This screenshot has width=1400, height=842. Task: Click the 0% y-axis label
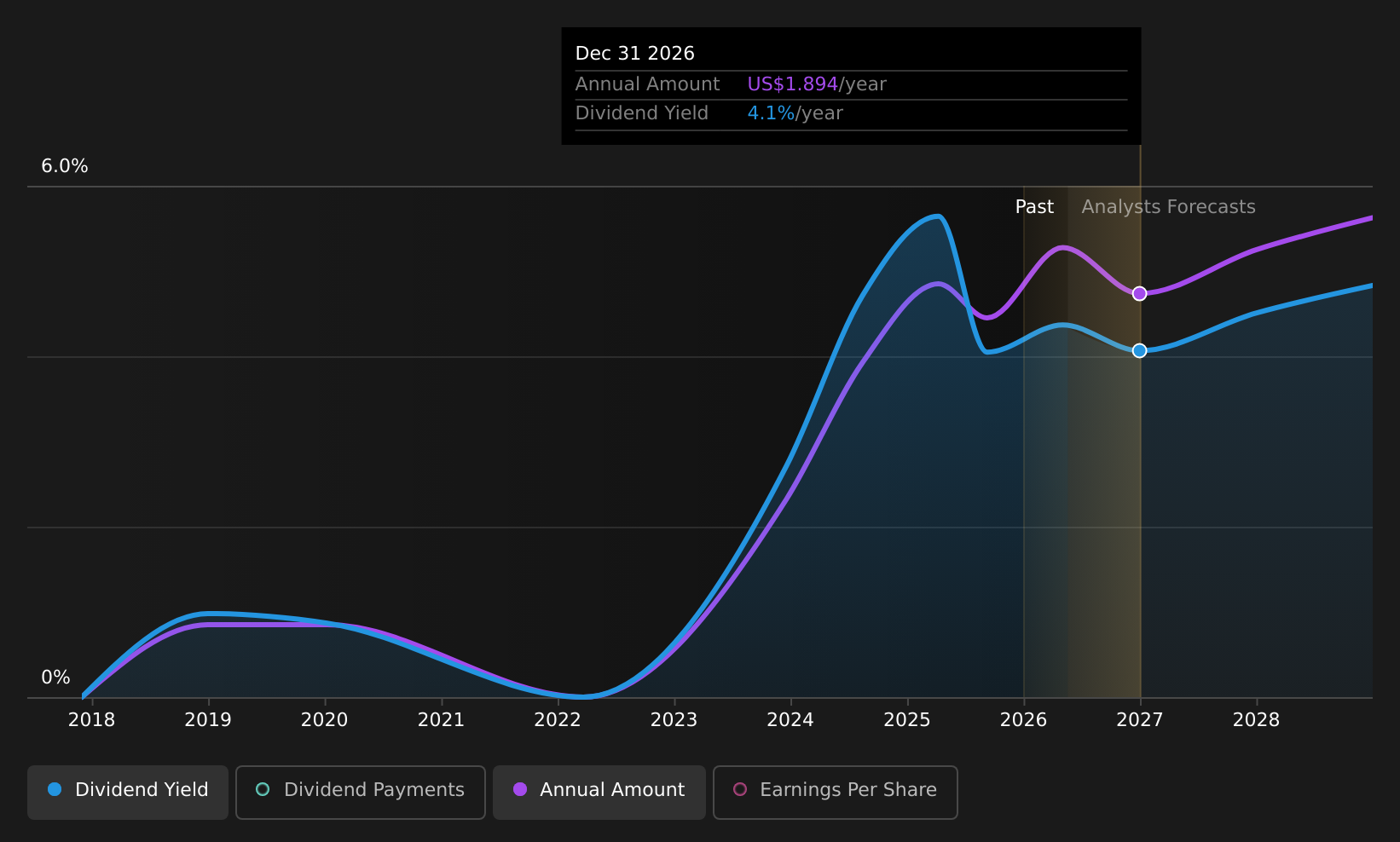pyautogui.click(x=56, y=678)
